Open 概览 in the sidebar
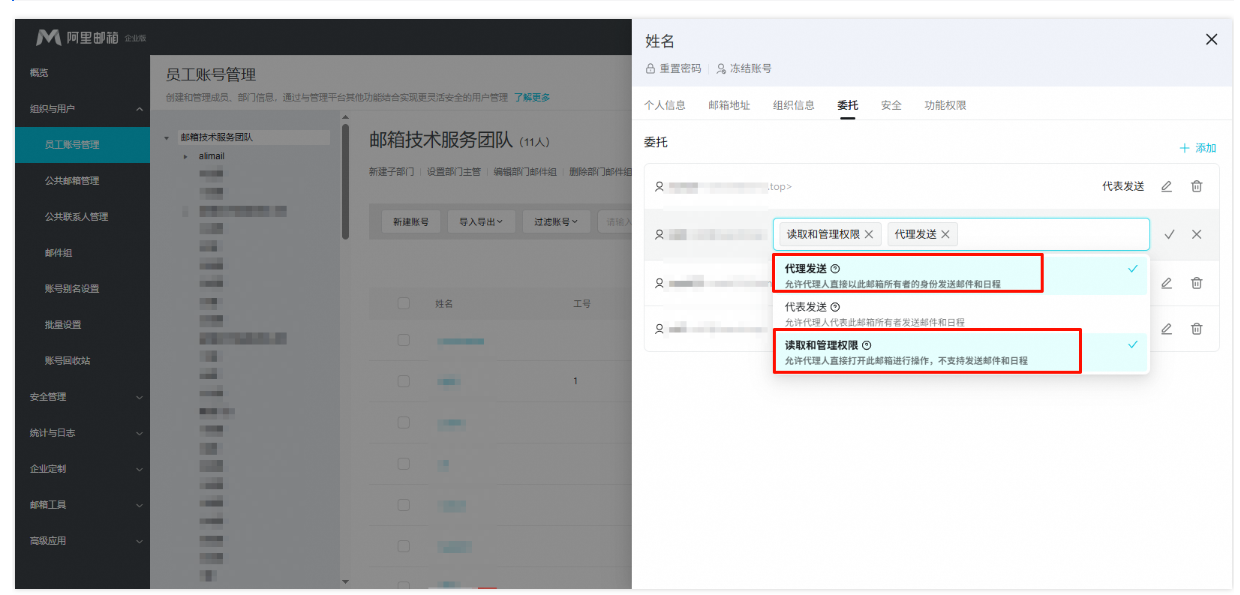The width and height of the screenshot is (1240, 595). [x=39, y=73]
